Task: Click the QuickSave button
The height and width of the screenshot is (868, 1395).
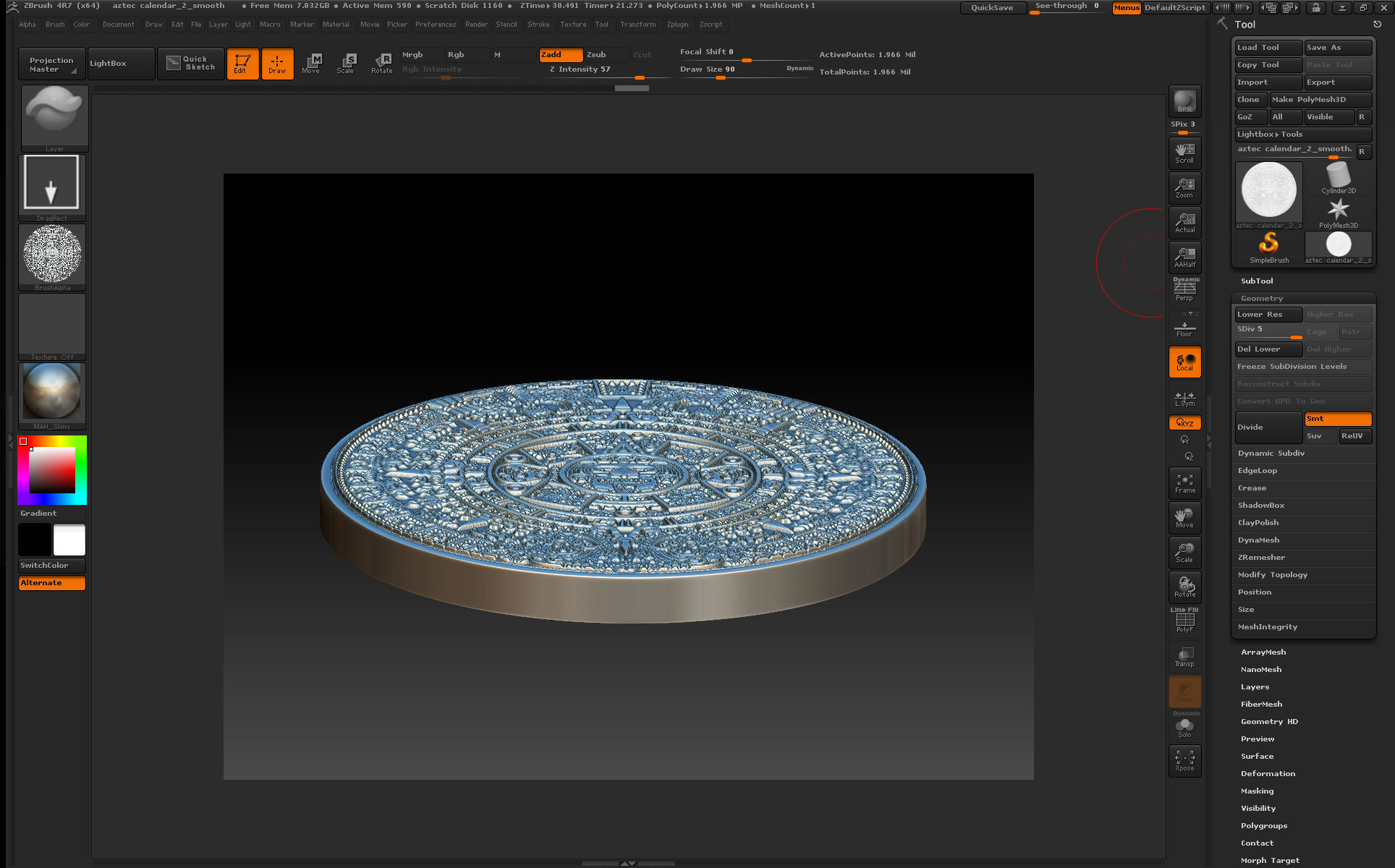Action: (x=992, y=7)
